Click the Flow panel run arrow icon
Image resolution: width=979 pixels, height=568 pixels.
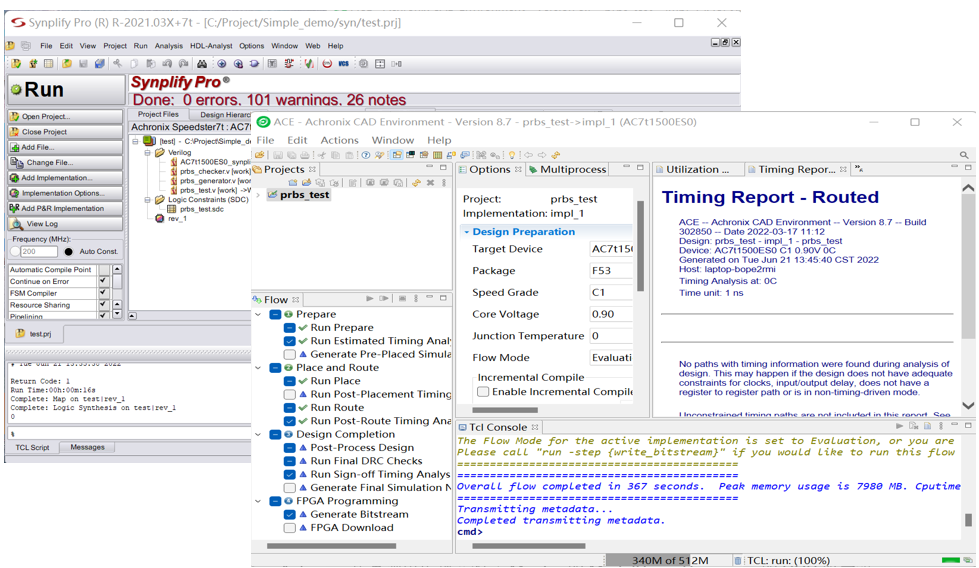click(370, 299)
